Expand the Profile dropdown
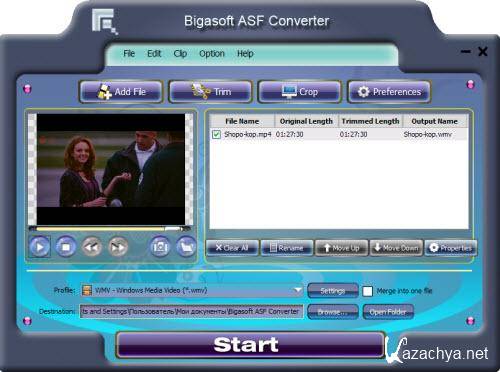The width and height of the screenshot is (500, 372). (x=297, y=290)
